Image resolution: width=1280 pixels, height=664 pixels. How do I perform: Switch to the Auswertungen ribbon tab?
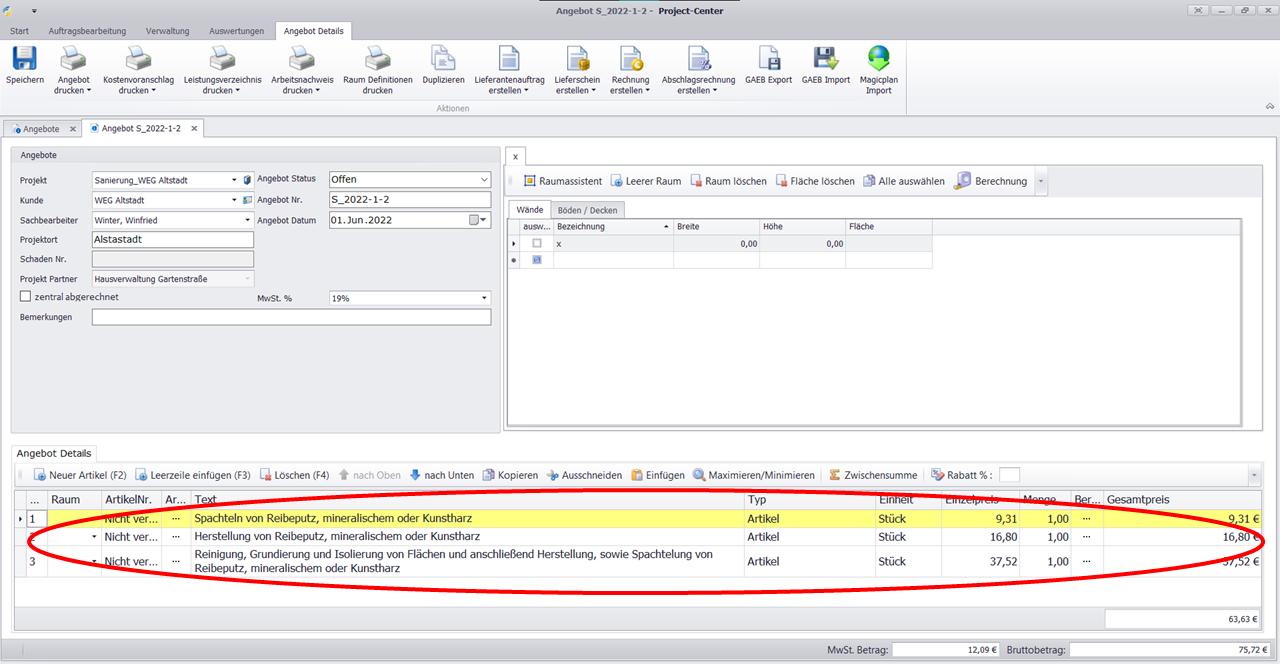click(238, 31)
